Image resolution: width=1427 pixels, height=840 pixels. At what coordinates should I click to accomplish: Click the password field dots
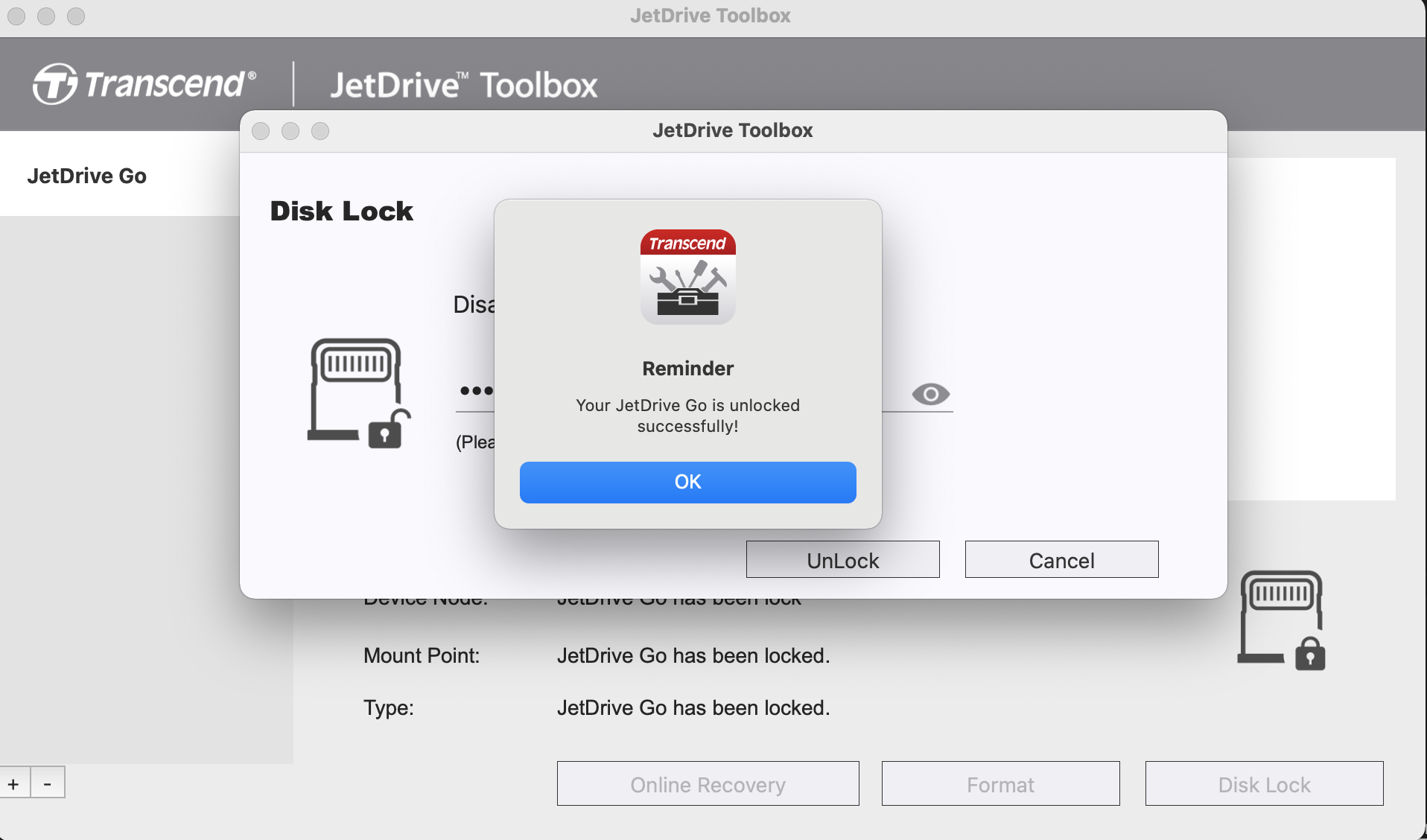tap(476, 390)
